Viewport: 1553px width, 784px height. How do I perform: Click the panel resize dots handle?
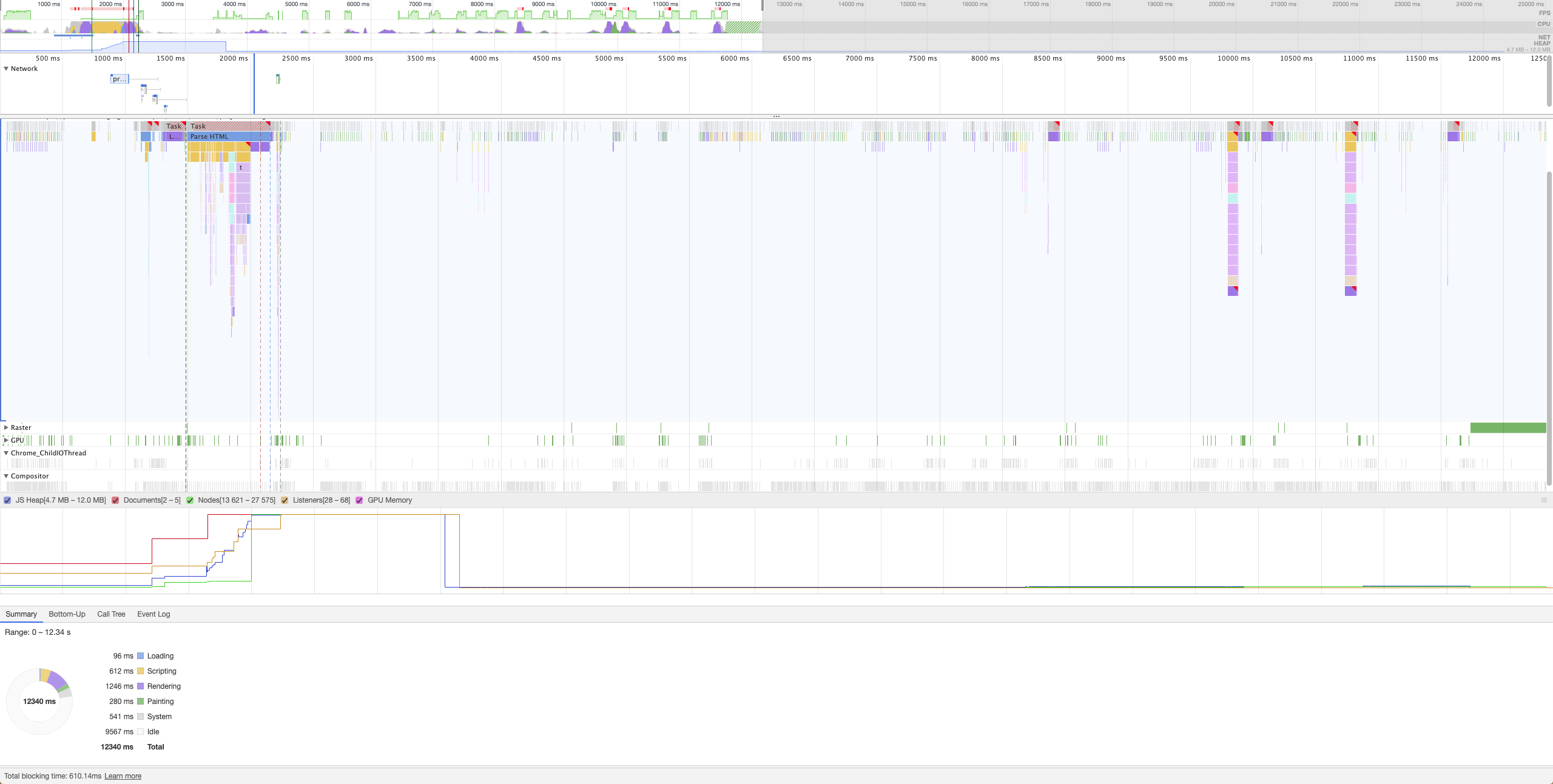(x=776, y=116)
